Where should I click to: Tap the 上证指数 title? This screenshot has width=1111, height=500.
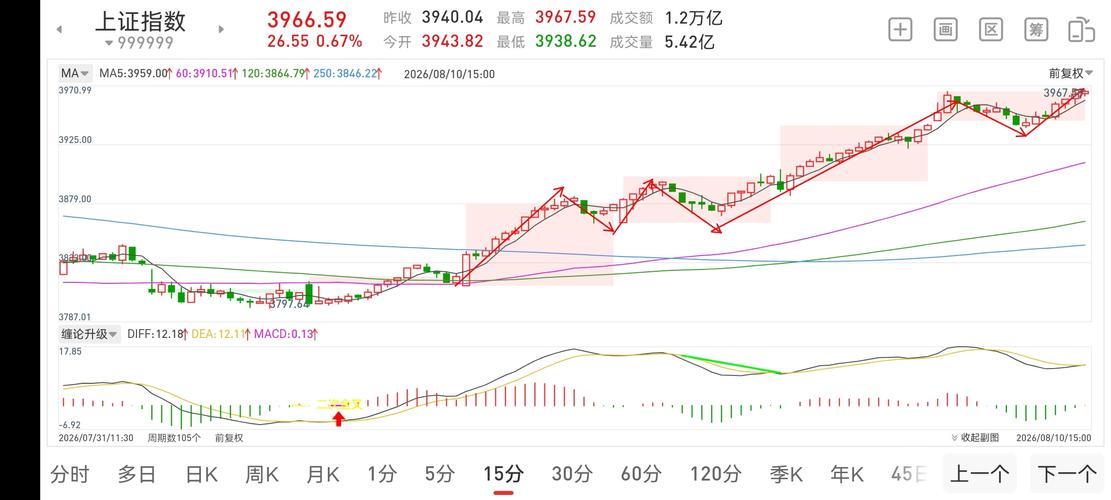pyautogui.click(x=140, y=21)
